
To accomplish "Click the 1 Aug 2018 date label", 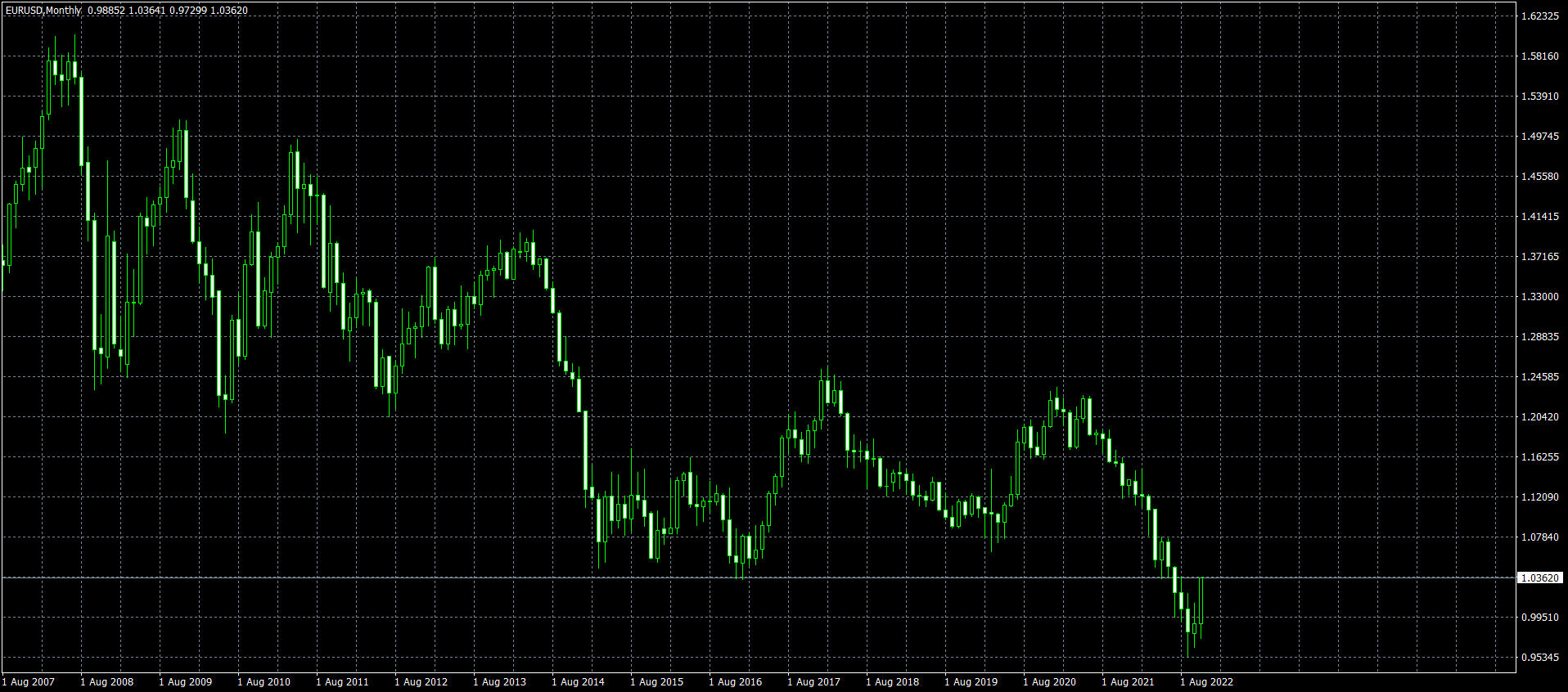I will (x=893, y=682).
